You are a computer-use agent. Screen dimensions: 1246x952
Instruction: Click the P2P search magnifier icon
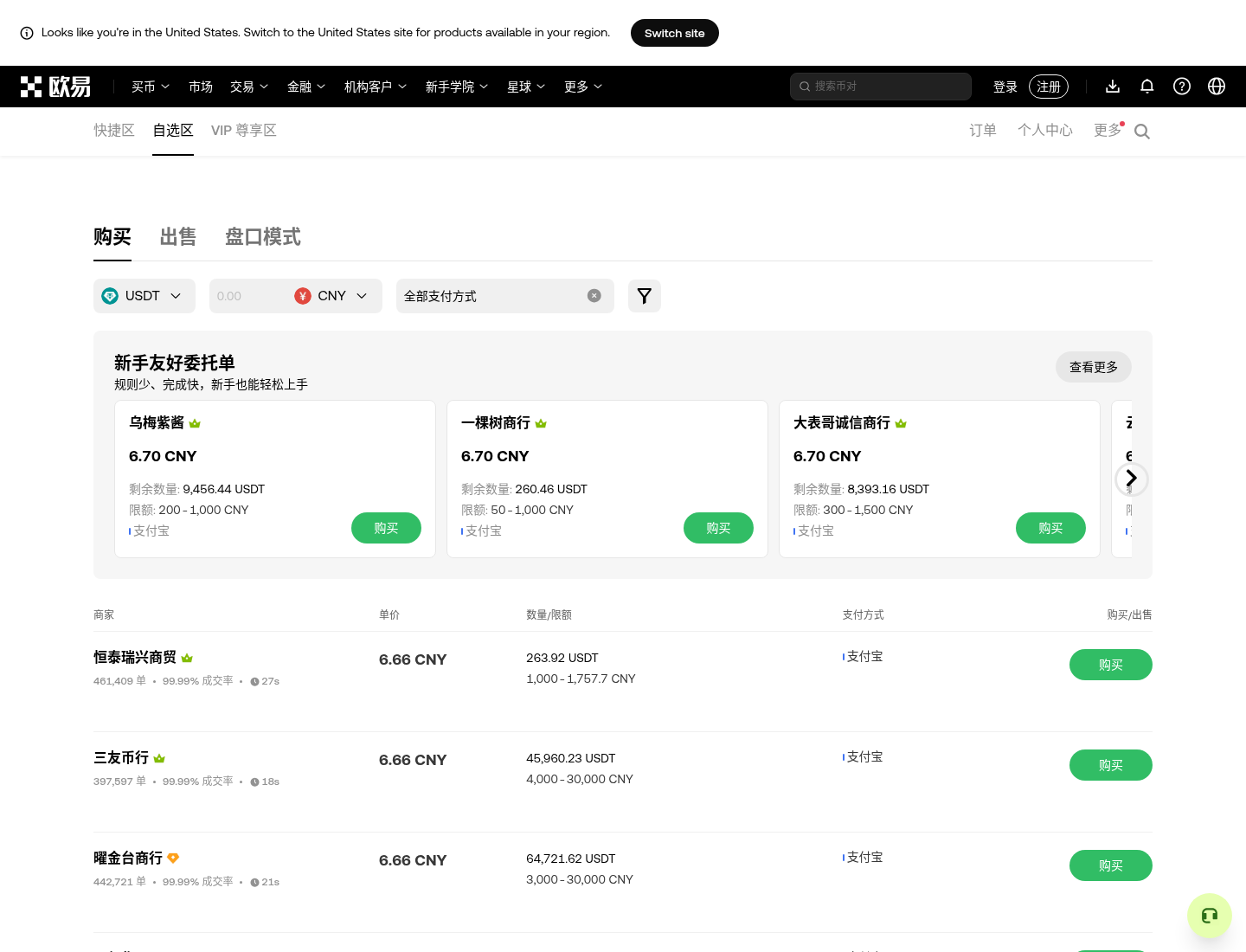1142,132
